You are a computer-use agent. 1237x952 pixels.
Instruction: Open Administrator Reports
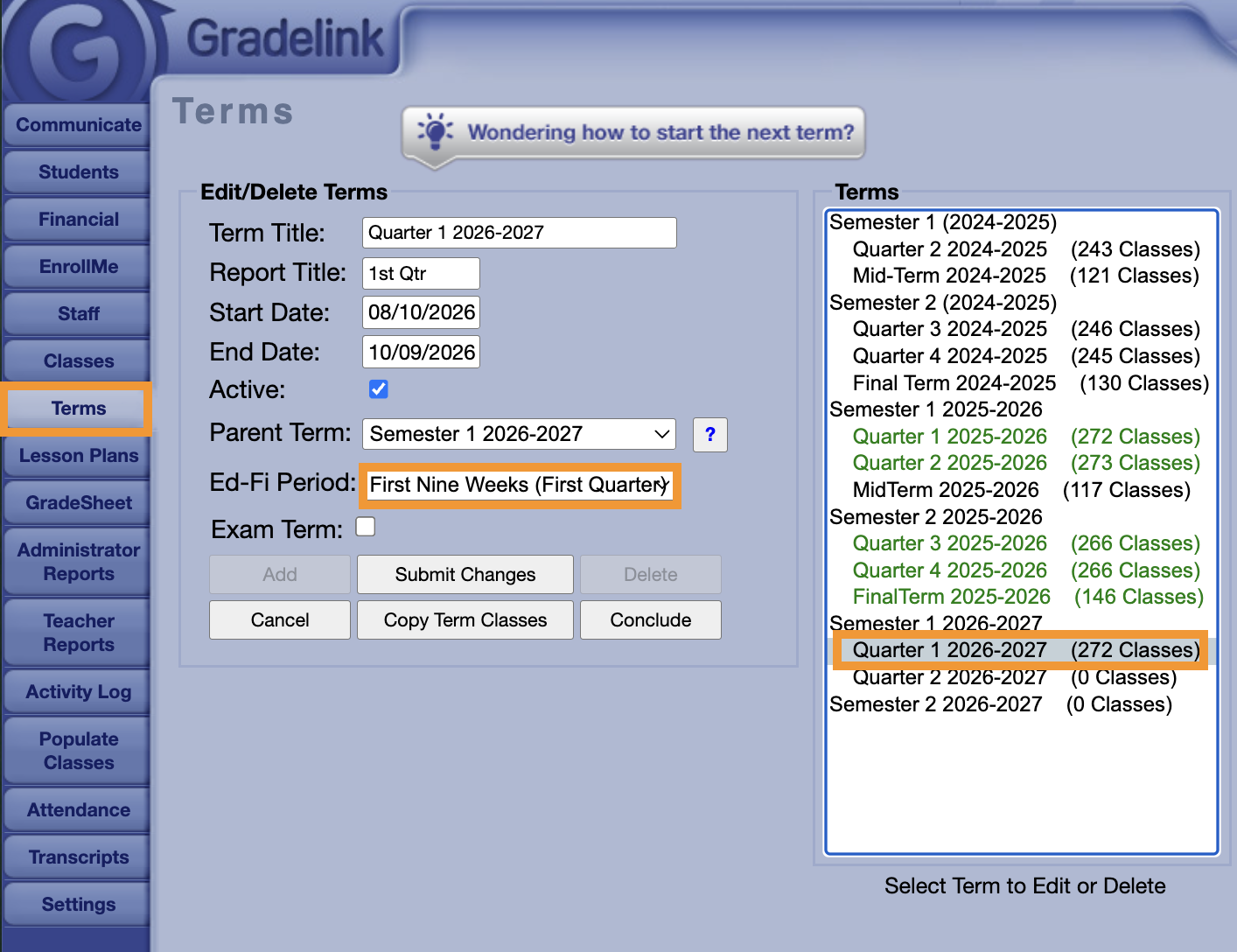(78, 562)
